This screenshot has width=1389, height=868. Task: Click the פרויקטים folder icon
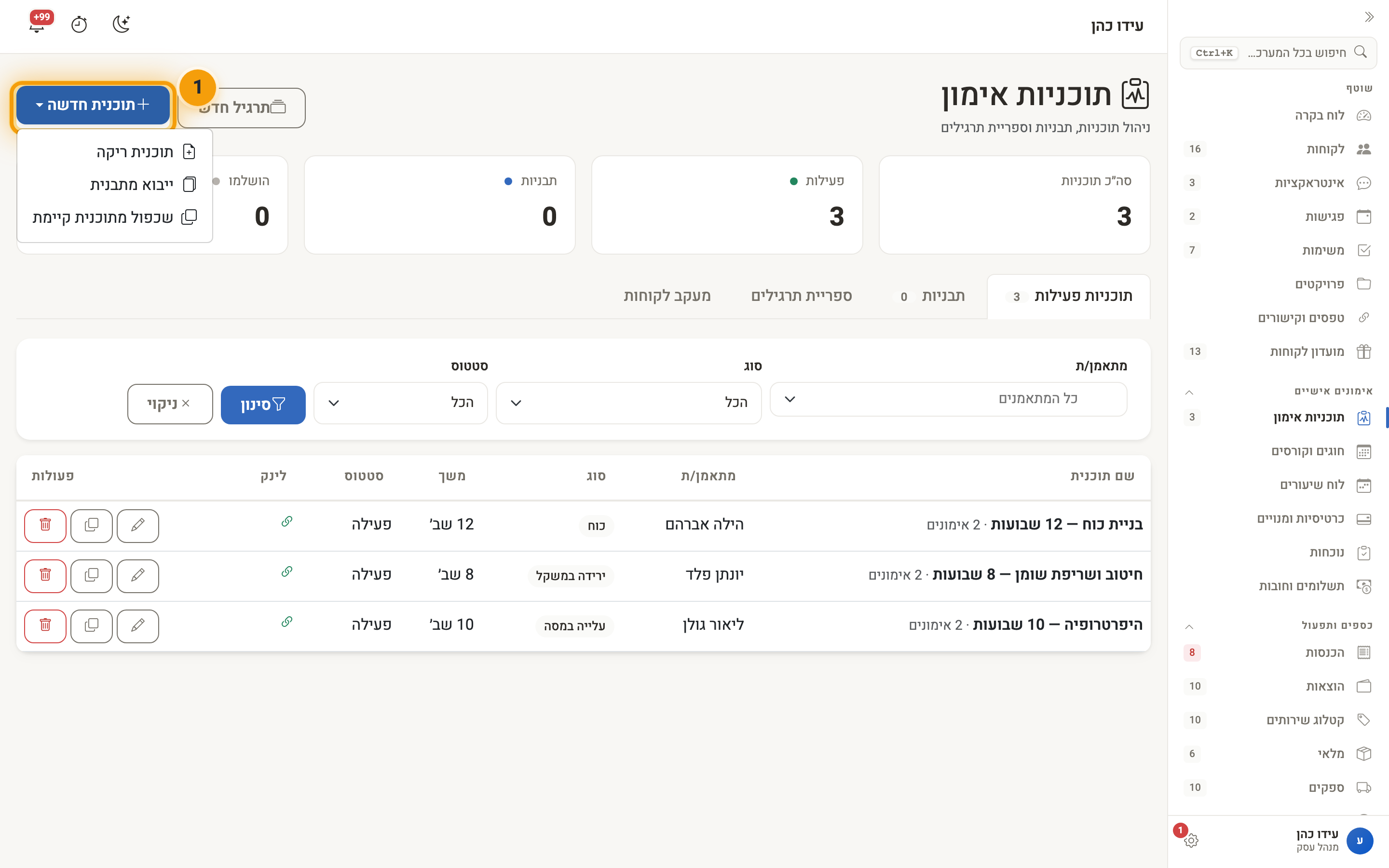[1364, 284]
